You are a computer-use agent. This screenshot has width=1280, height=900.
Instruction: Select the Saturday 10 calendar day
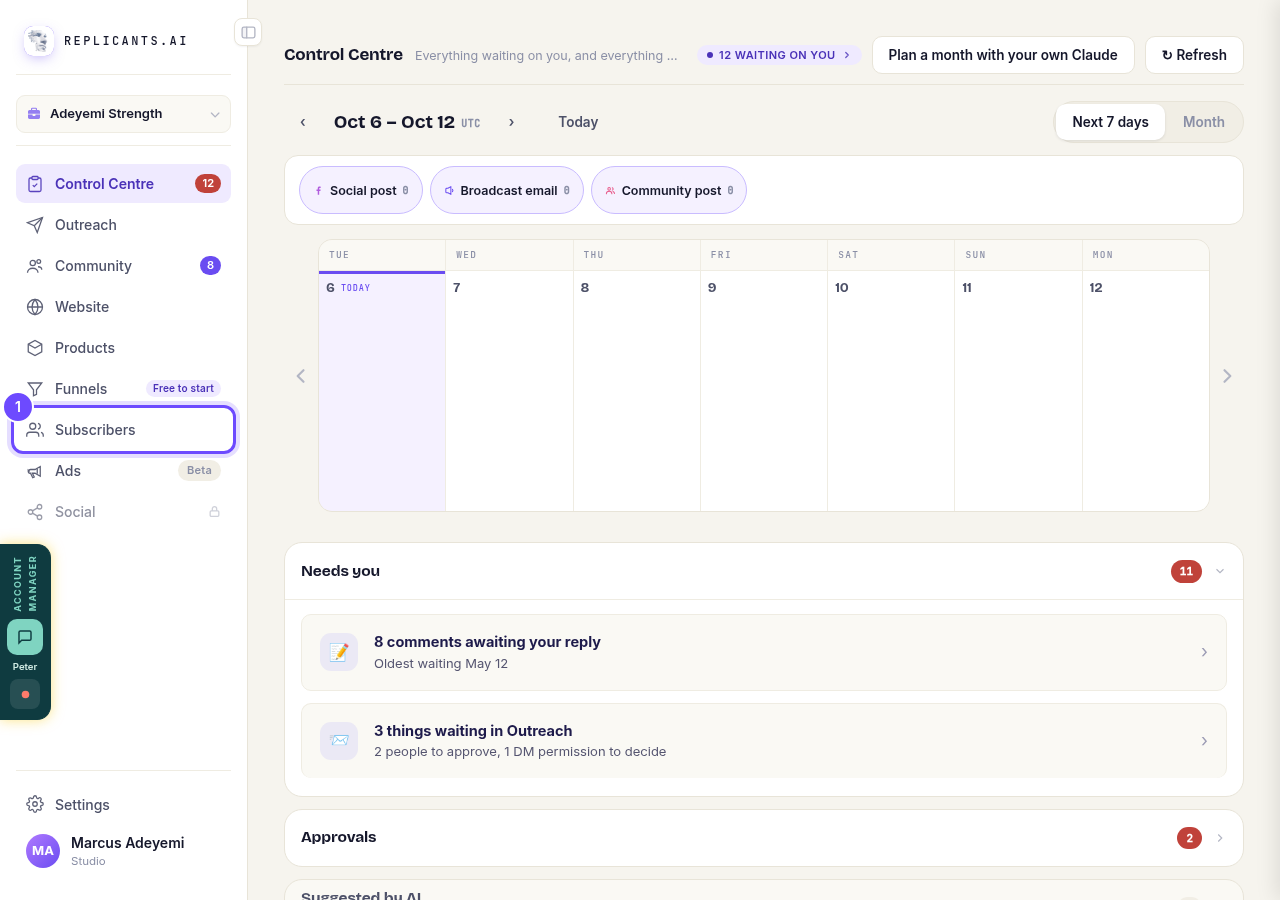(891, 391)
